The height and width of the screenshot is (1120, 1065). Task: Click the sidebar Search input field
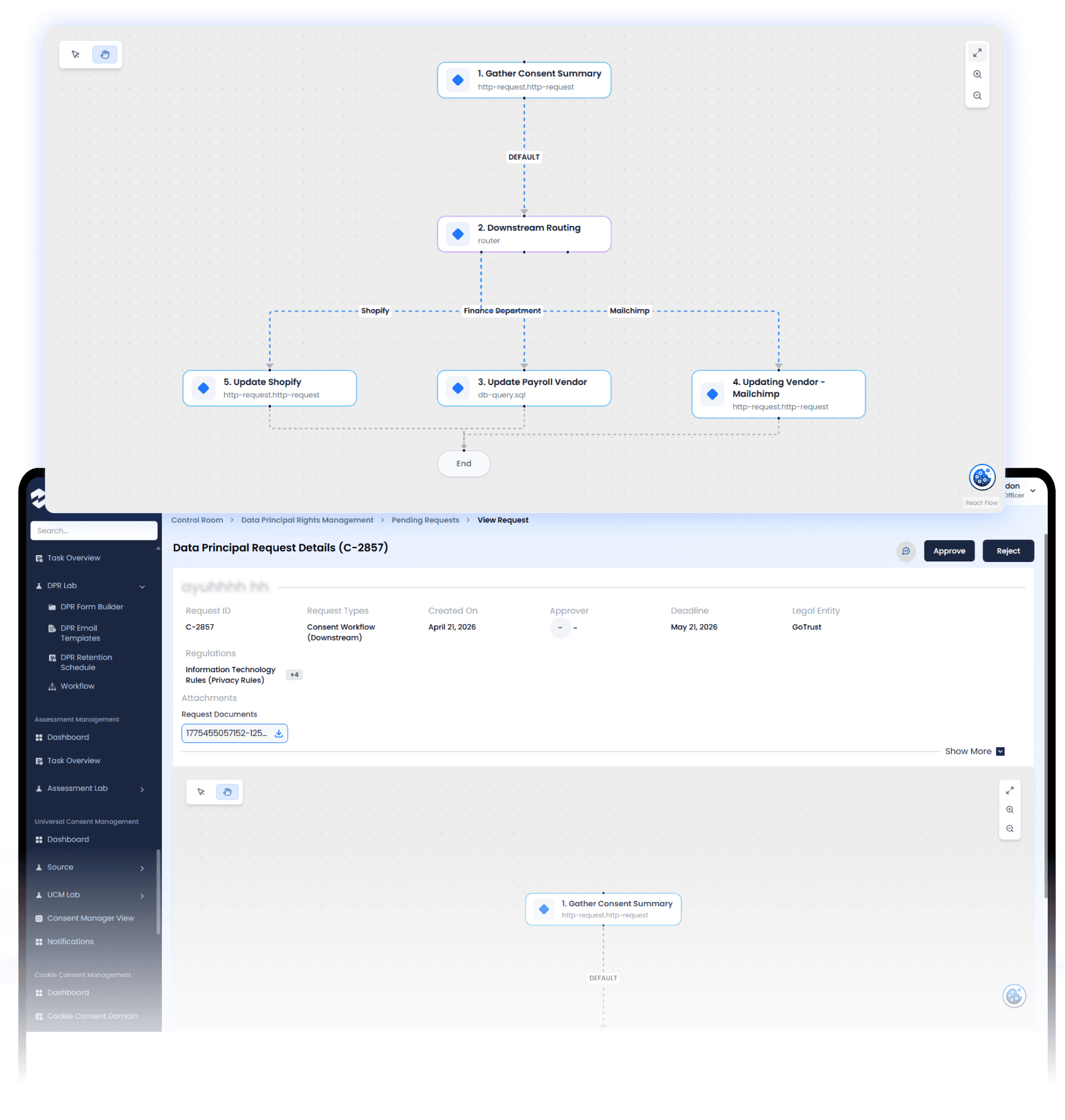pyautogui.click(x=94, y=530)
